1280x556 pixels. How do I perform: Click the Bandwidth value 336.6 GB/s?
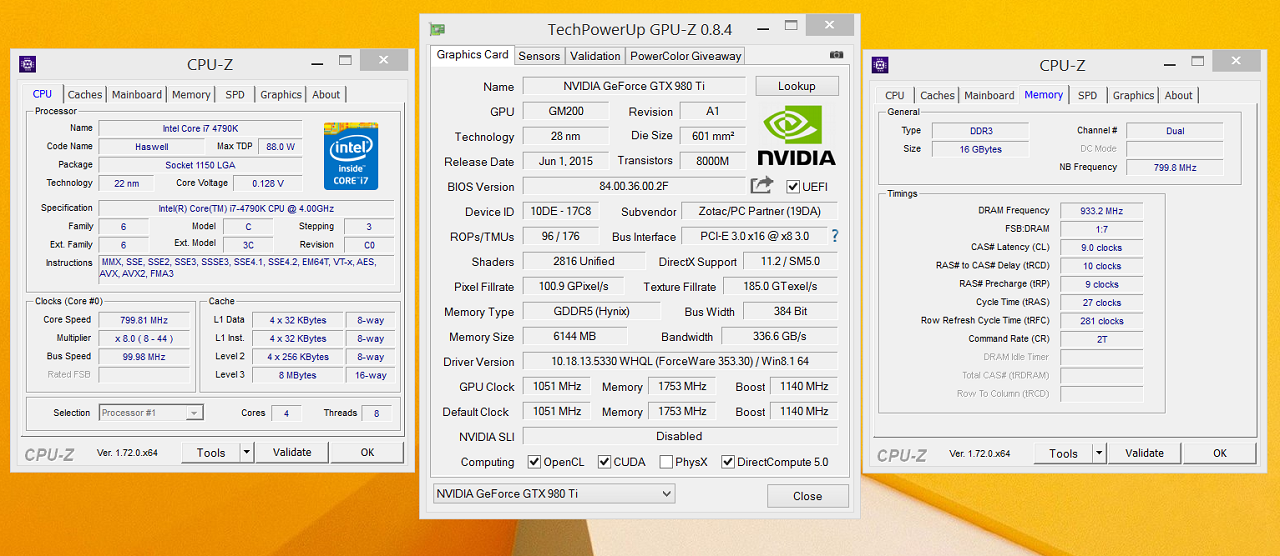[779, 336]
